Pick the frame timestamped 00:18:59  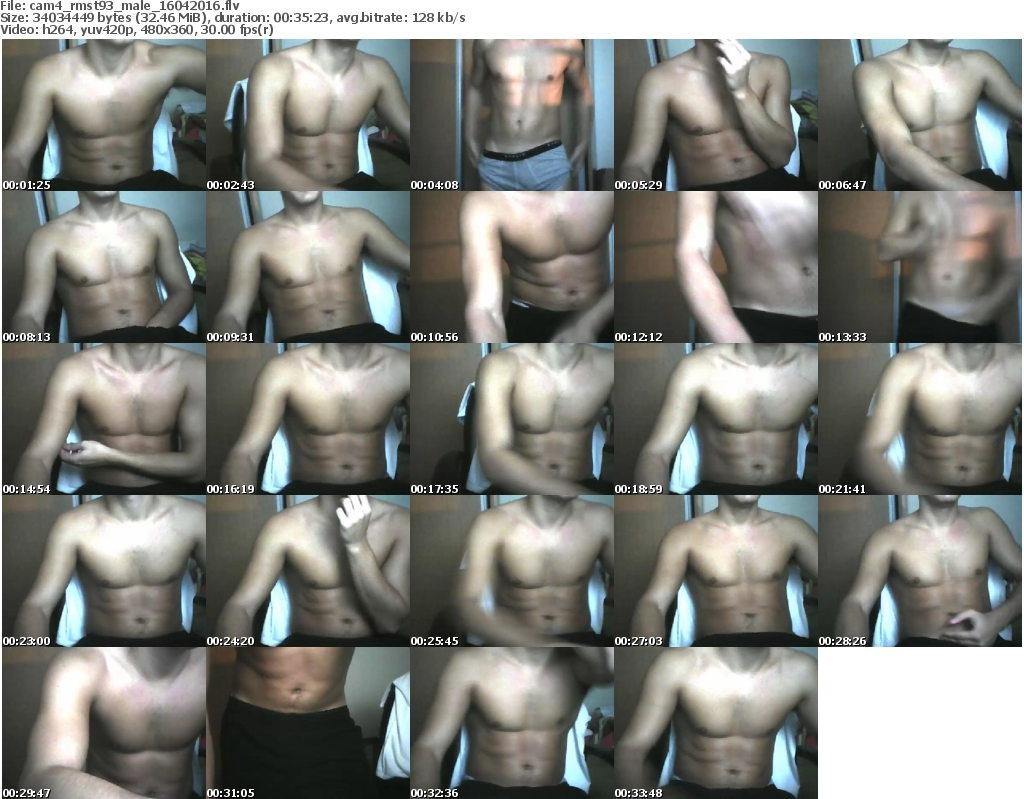(x=716, y=419)
